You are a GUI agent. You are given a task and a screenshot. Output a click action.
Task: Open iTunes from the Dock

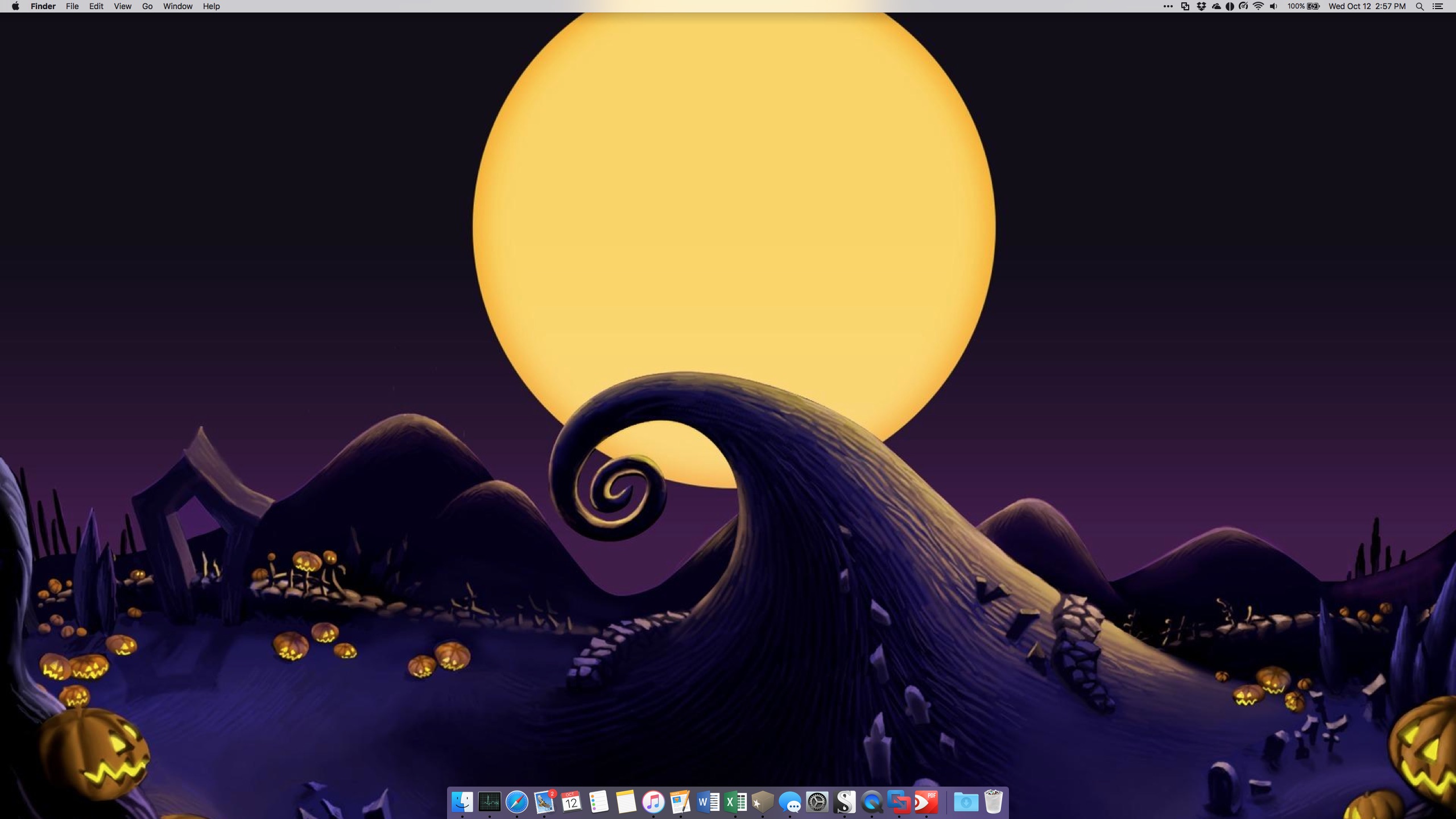653,803
